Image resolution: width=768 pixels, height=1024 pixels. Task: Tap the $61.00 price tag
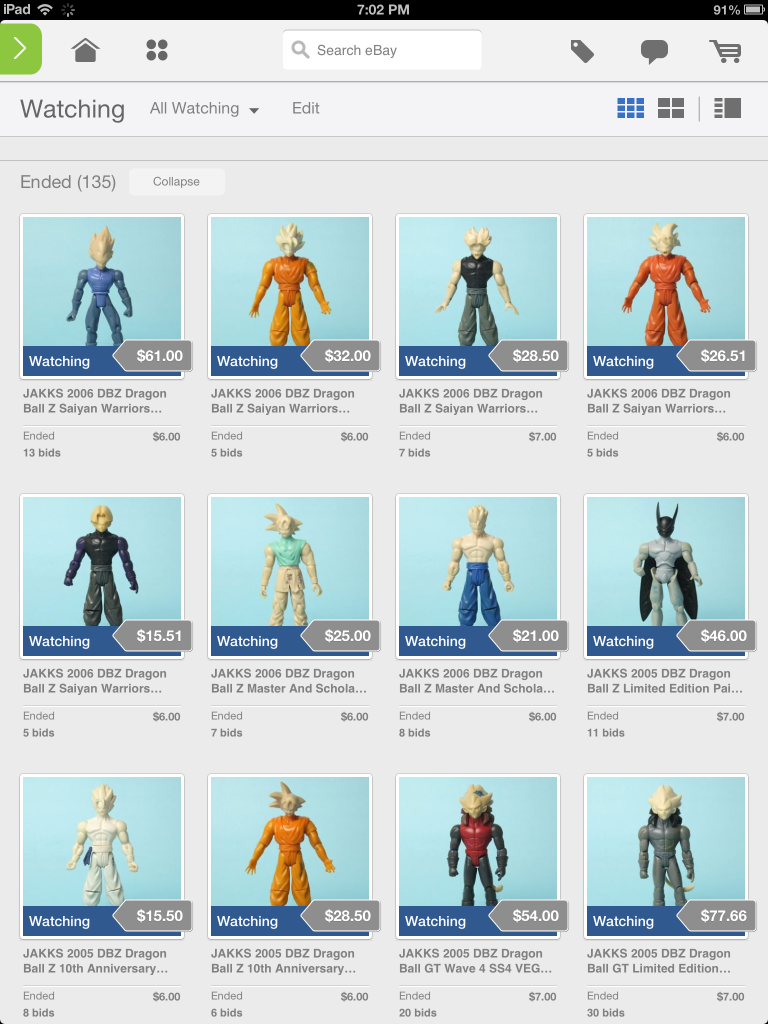coord(153,356)
